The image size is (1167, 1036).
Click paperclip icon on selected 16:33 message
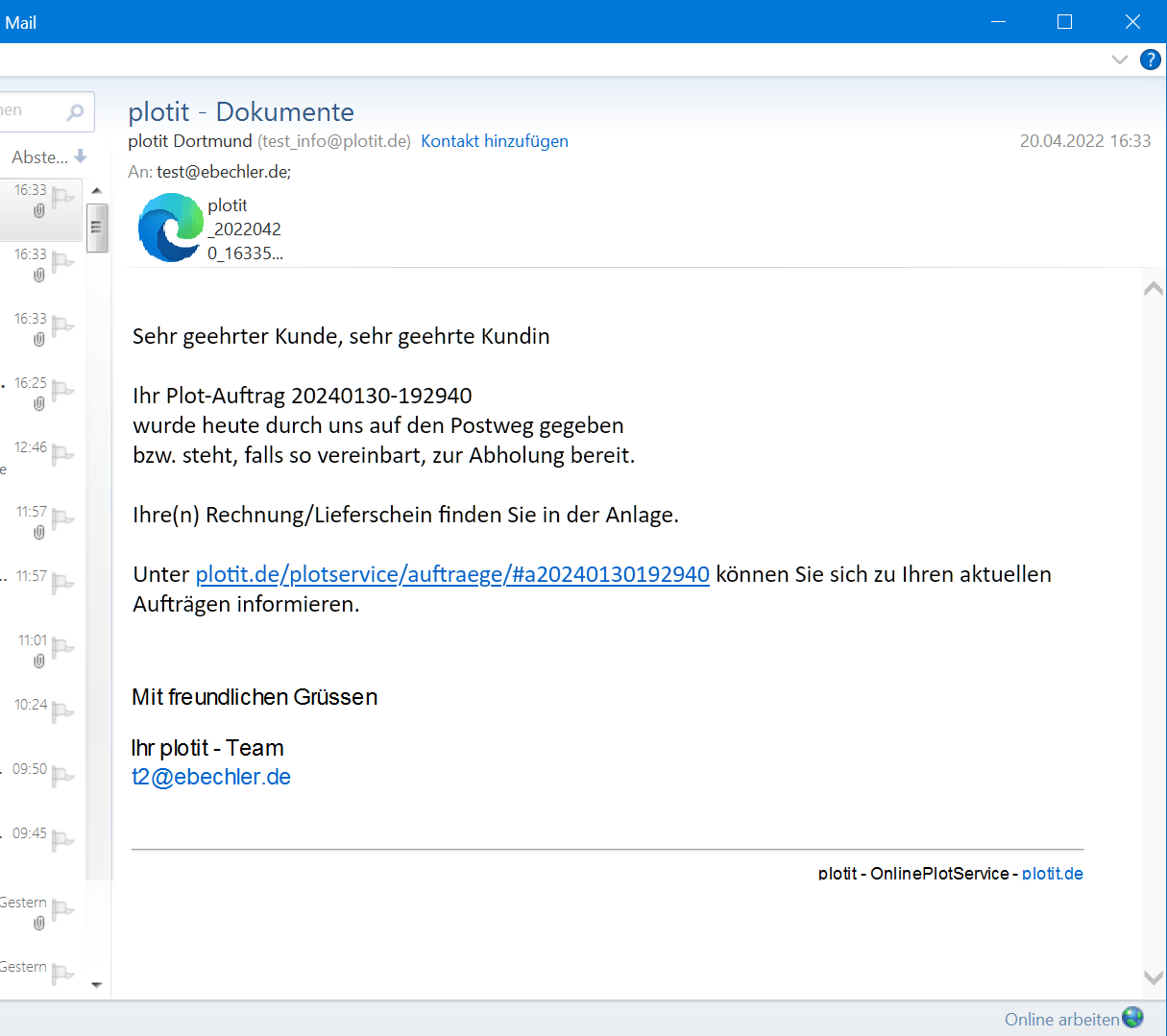click(x=39, y=211)
